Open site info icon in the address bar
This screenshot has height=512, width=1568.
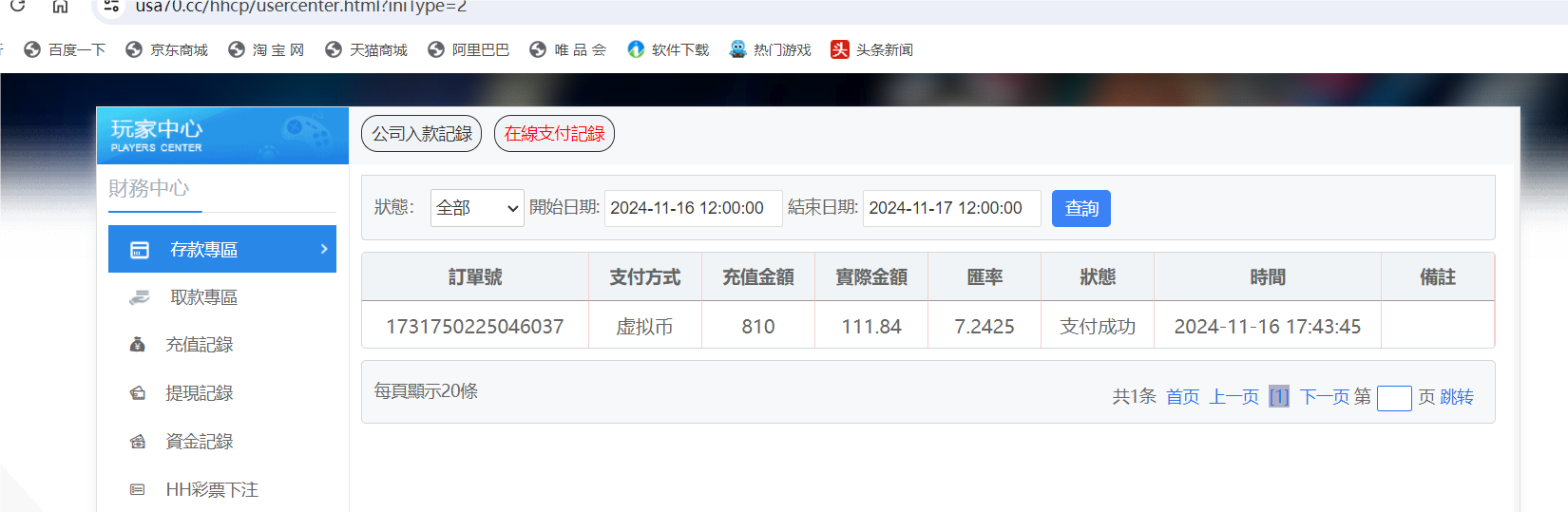(111, 6)
